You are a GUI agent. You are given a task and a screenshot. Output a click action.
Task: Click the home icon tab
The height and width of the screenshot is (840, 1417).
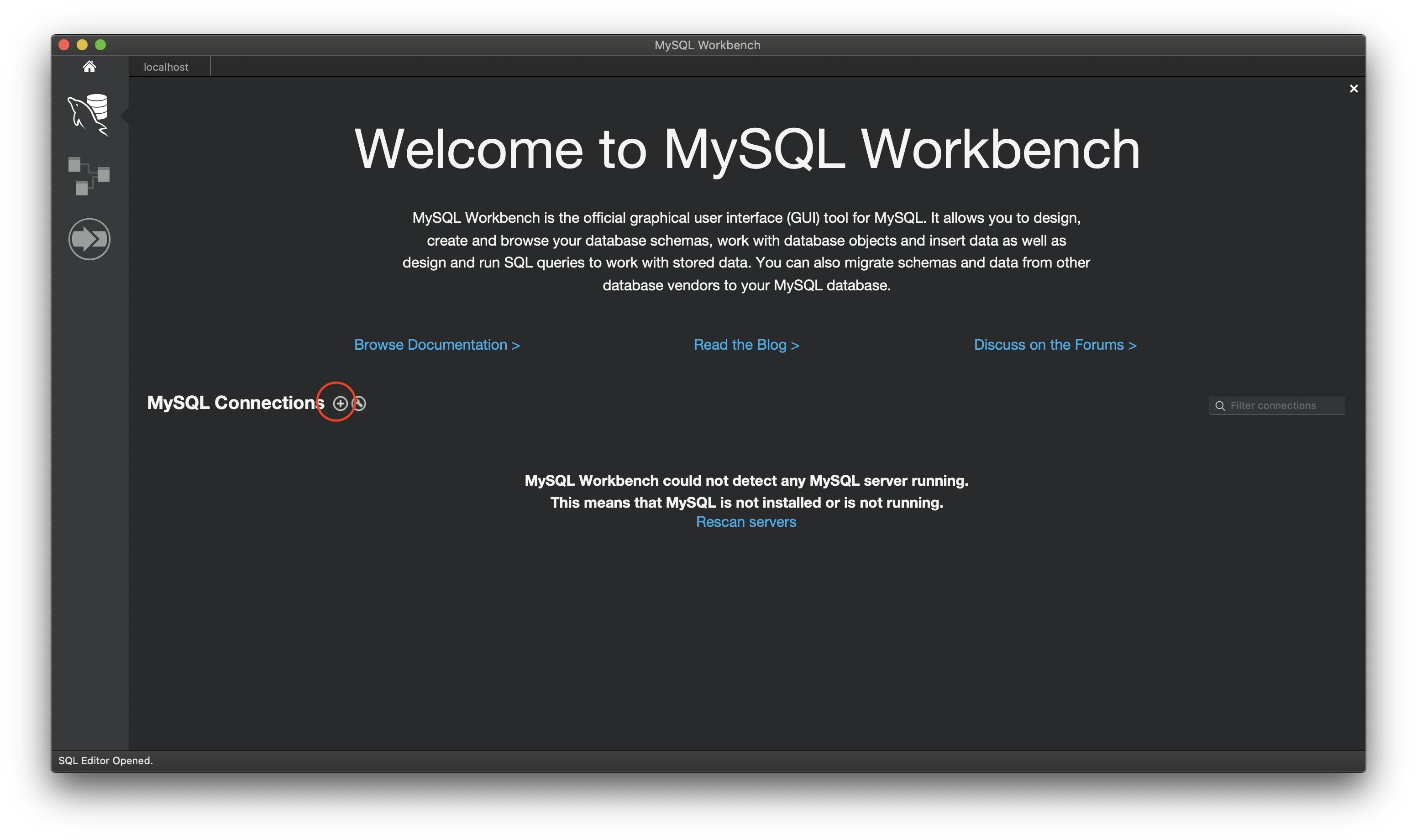[89, 67]
